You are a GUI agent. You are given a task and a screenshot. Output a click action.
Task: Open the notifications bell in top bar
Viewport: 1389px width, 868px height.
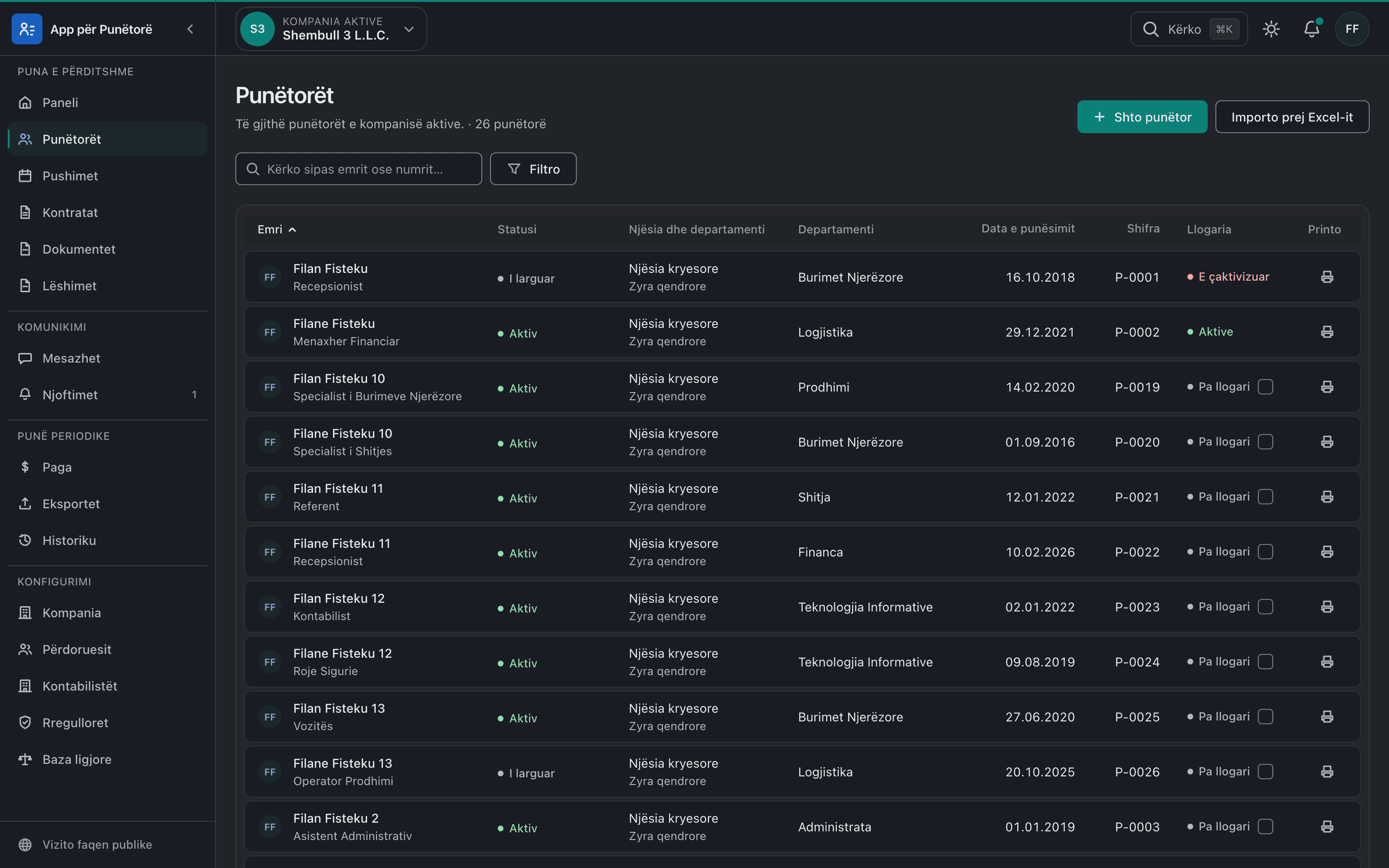coord(1311,29)
